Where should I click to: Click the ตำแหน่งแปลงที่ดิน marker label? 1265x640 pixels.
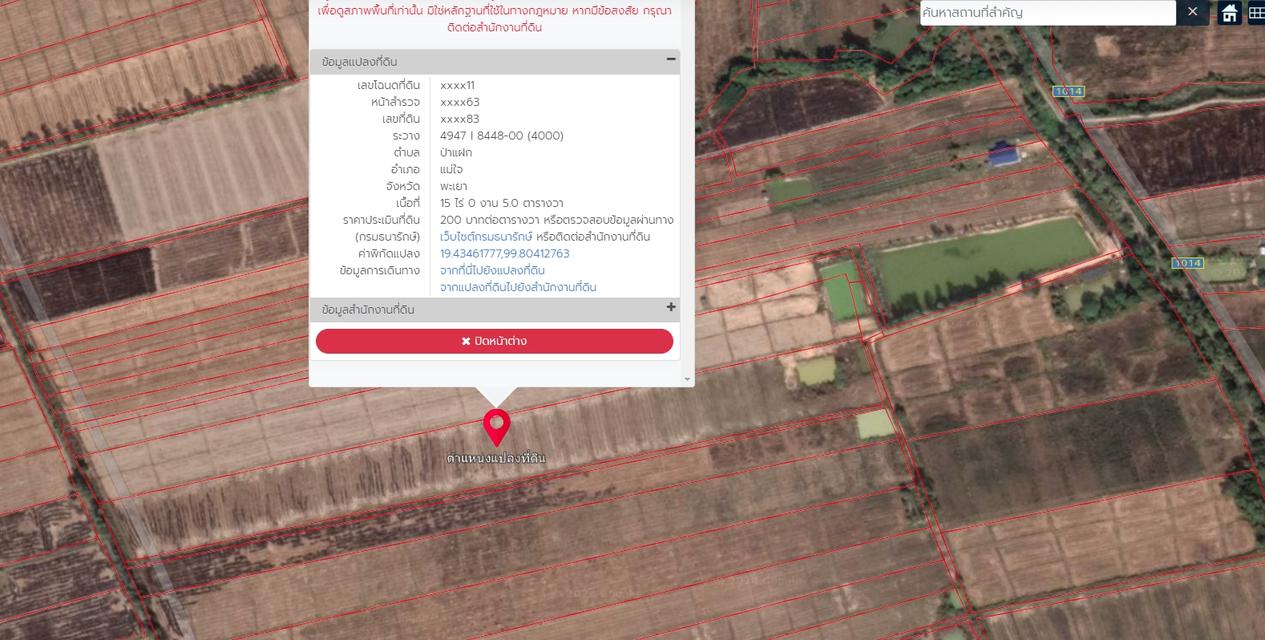[x=496, y=458]
